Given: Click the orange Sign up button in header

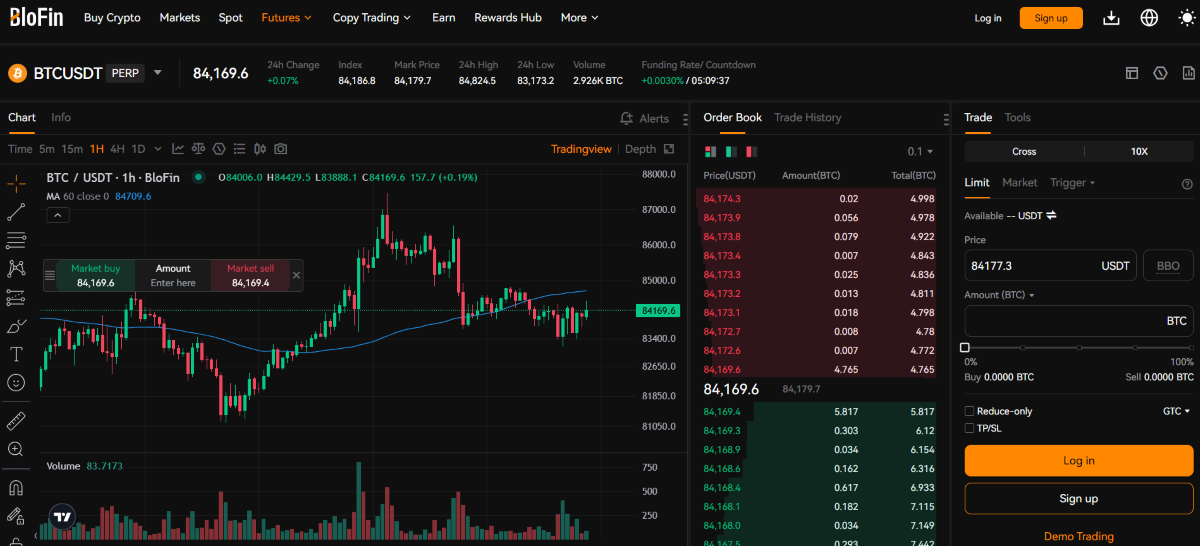Looking at the screenshot, I should 1051,18.
